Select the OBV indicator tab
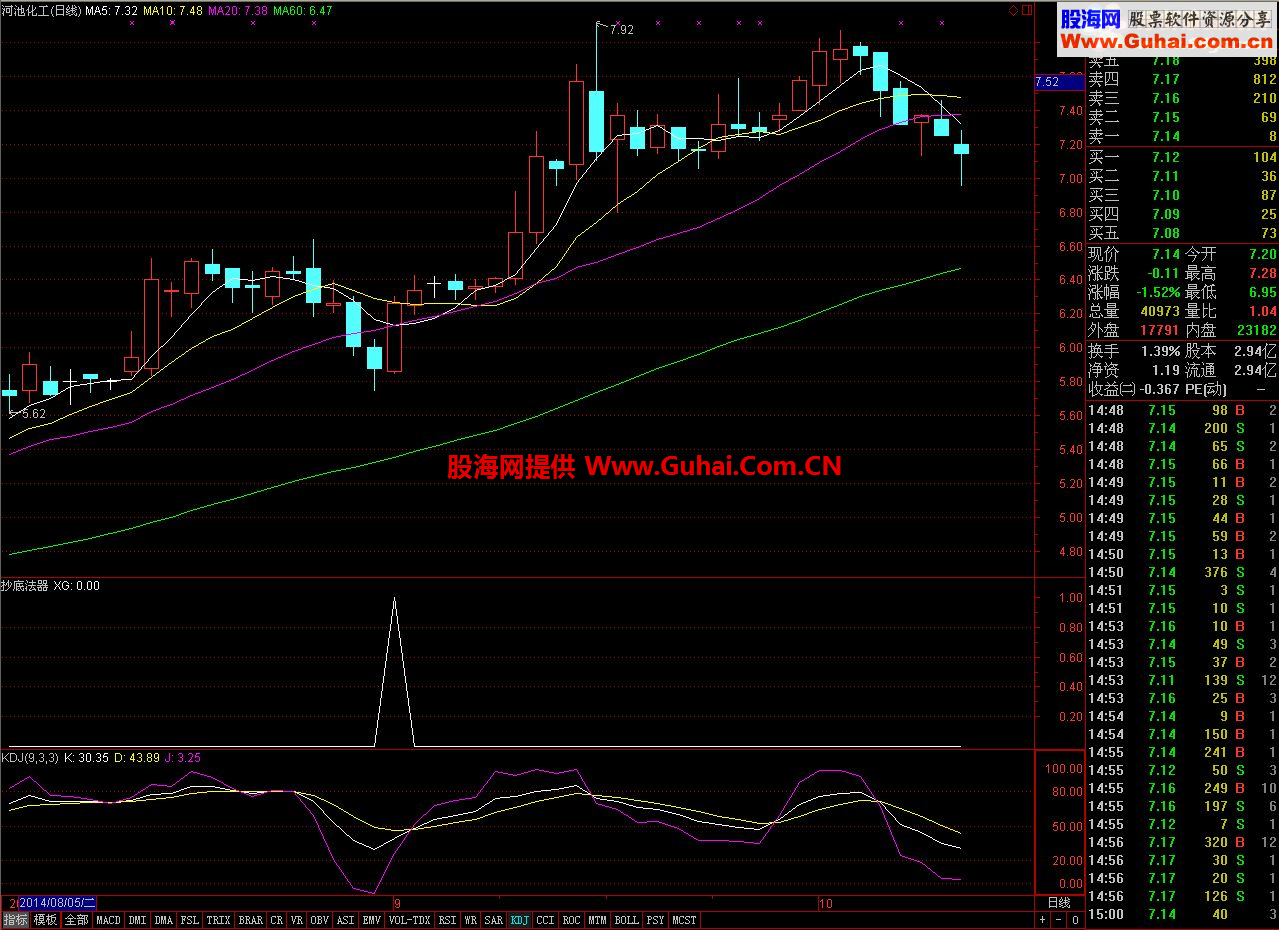Viewport: 1279px width, 930px height. coord(319,919)
